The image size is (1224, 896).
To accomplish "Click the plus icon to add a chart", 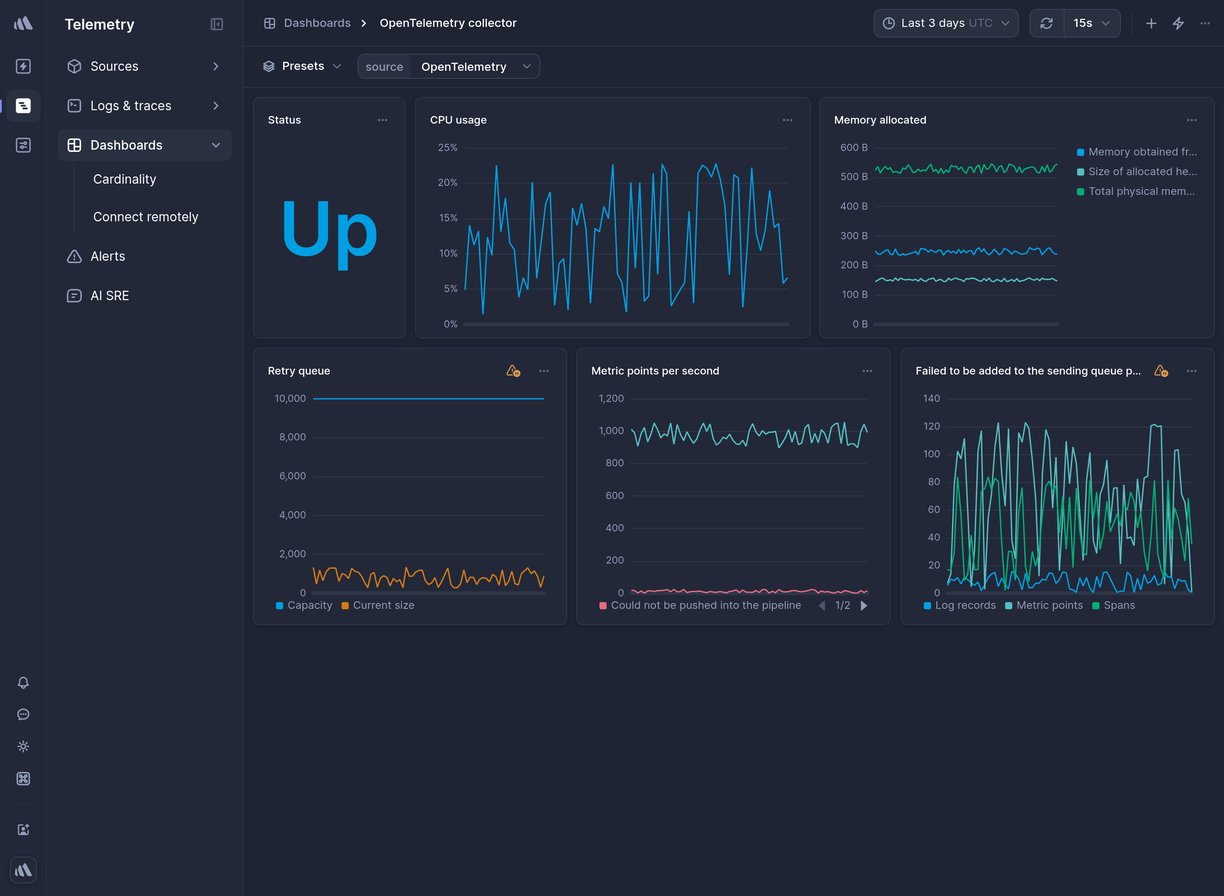I will pos(1151,23).
